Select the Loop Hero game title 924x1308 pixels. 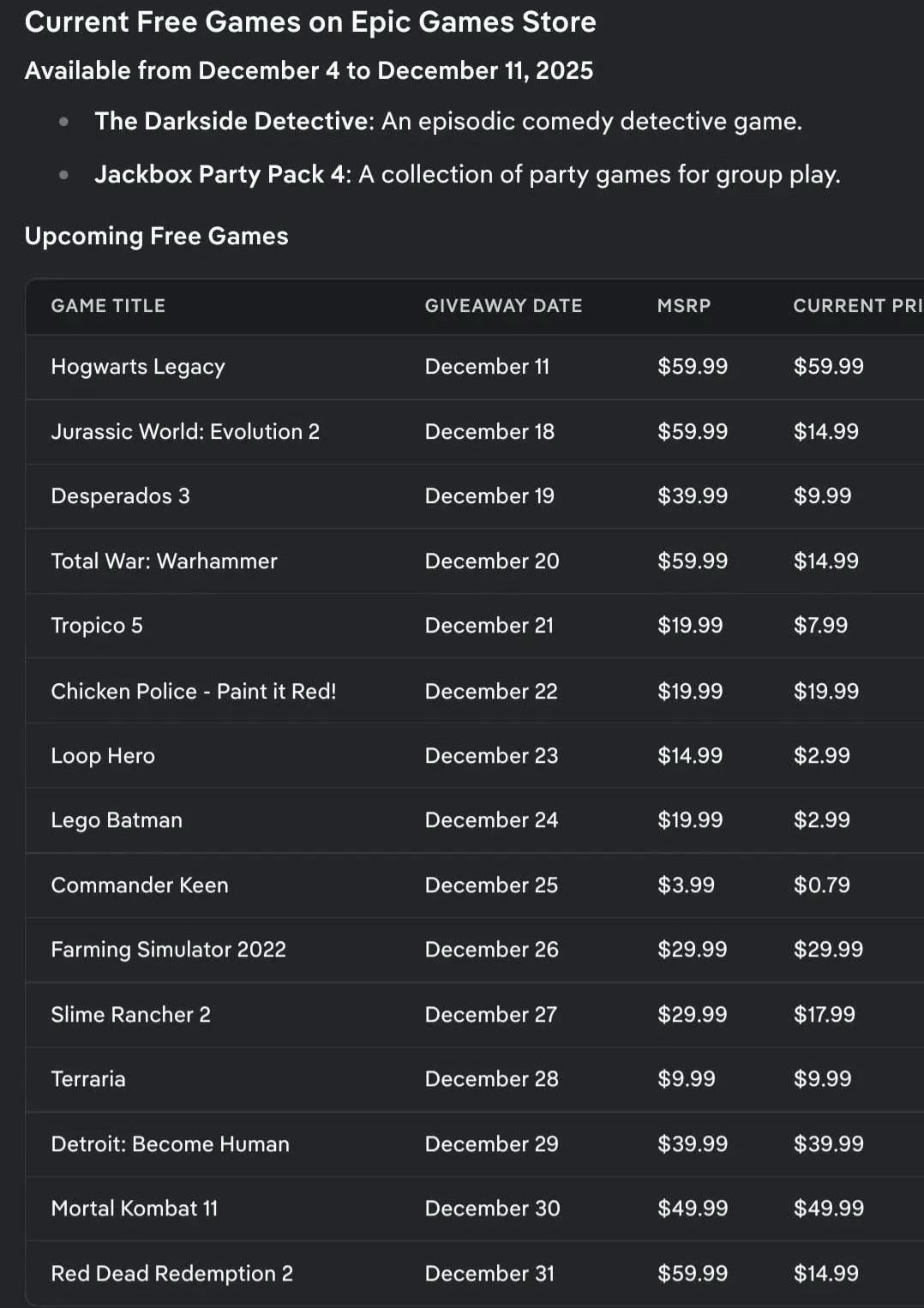pyautogui.click(x=103, y=756)
